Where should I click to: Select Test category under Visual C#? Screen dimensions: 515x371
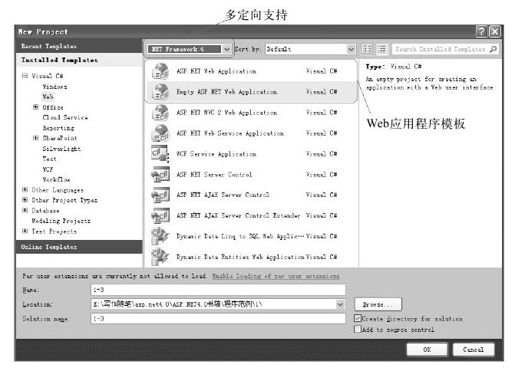click(x=49, y=159)
